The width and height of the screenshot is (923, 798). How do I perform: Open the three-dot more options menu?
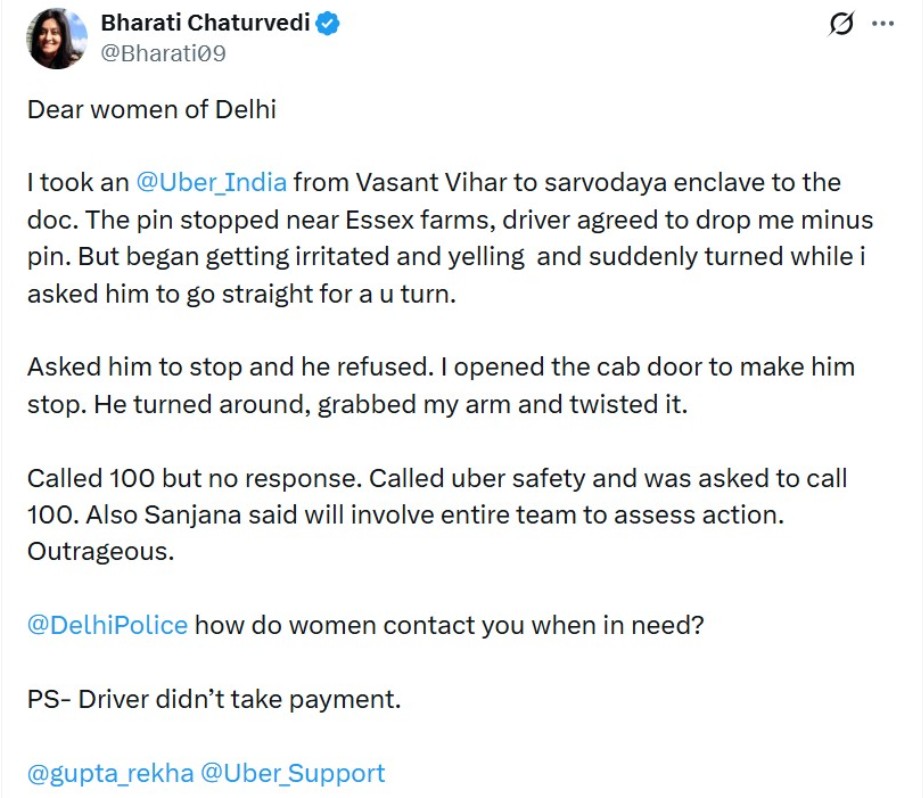coord(883,24)
